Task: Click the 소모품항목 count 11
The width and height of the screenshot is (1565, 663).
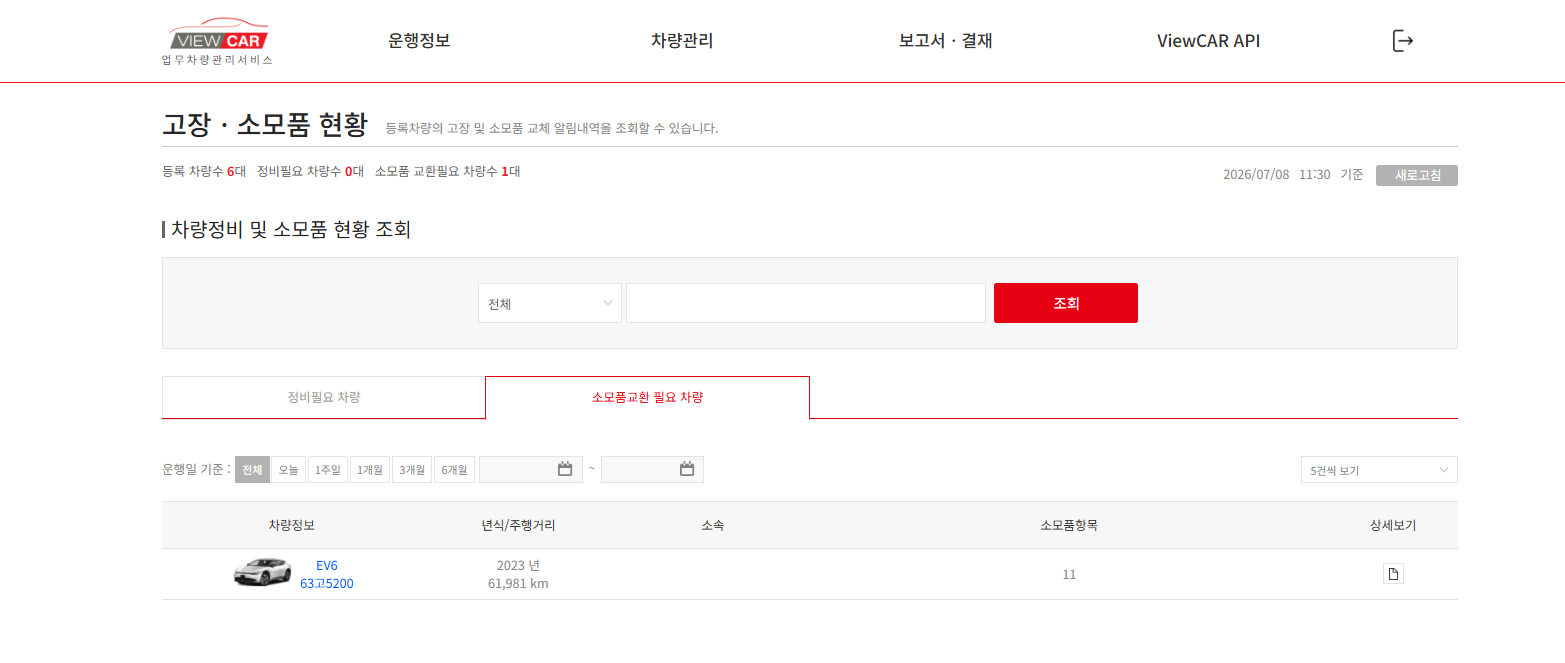Action: click(1069, 575)
